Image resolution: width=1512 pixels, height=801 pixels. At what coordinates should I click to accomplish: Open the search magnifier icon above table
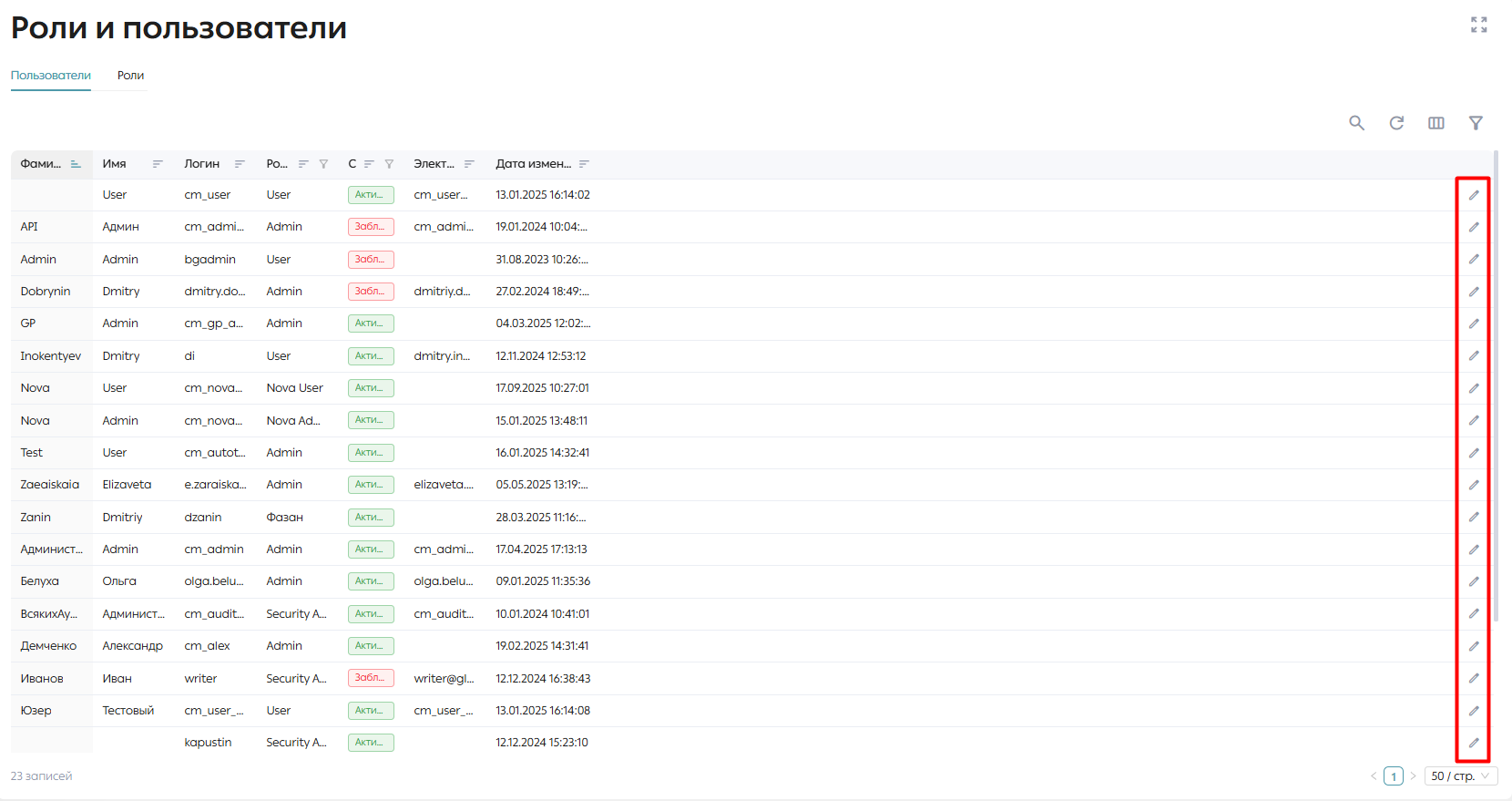click(x=1356, y=123)
